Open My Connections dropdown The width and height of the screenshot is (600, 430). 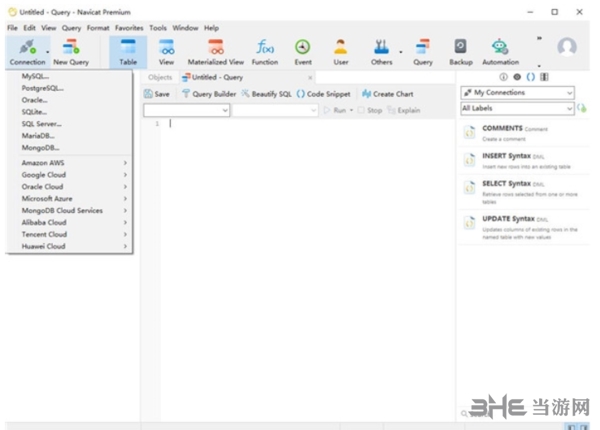pos(518,93)
